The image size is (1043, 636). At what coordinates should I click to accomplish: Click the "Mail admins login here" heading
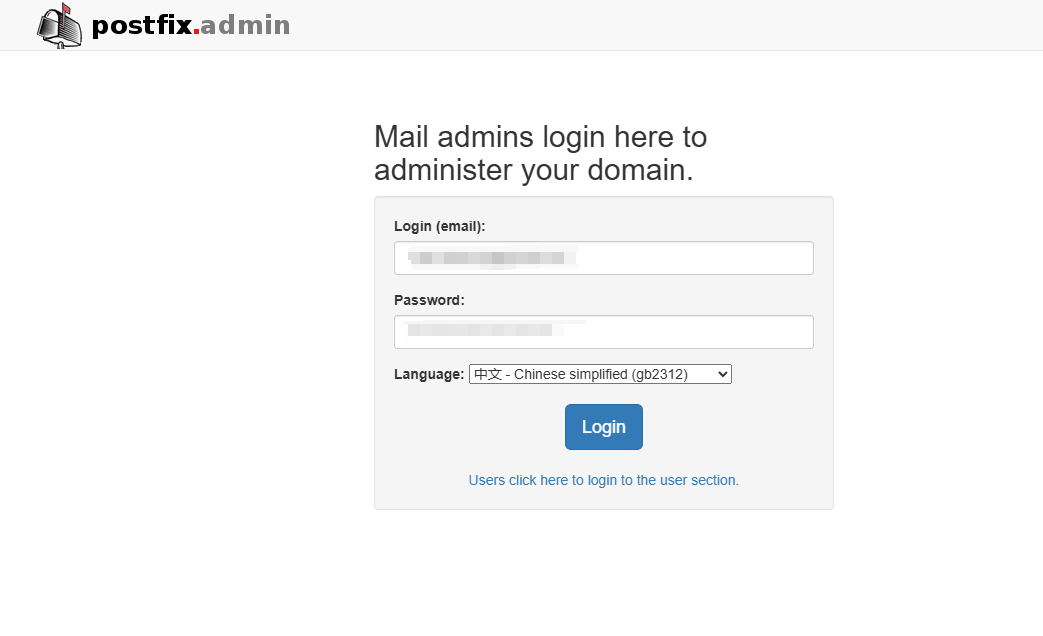pyautogui.click(x=540, y=136)
